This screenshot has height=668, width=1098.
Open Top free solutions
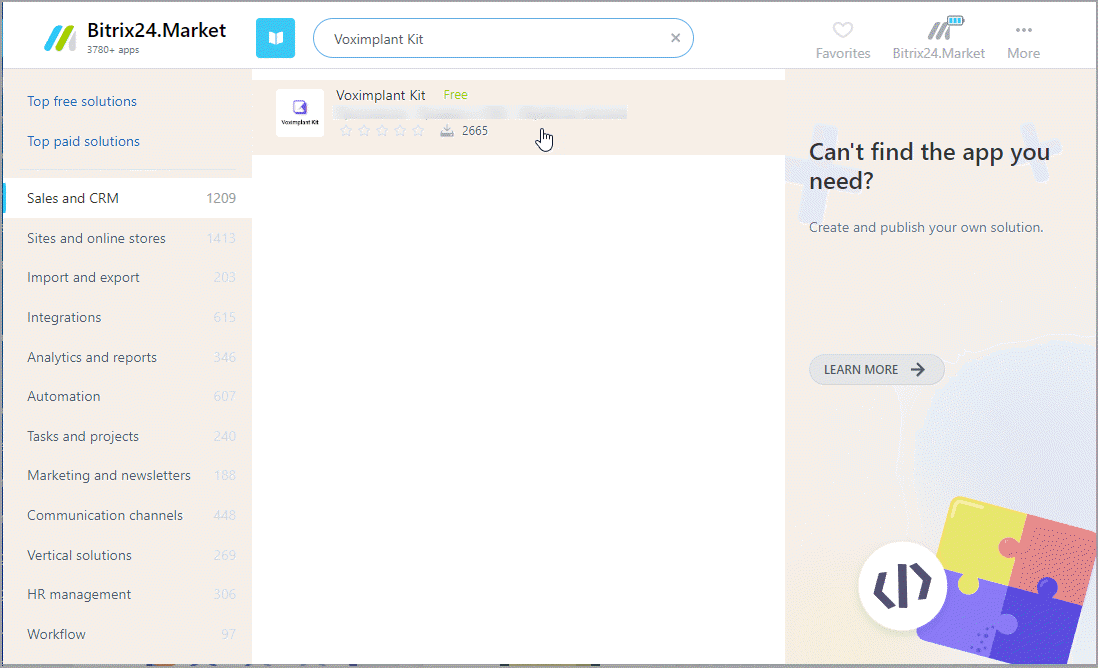point(82,102)
